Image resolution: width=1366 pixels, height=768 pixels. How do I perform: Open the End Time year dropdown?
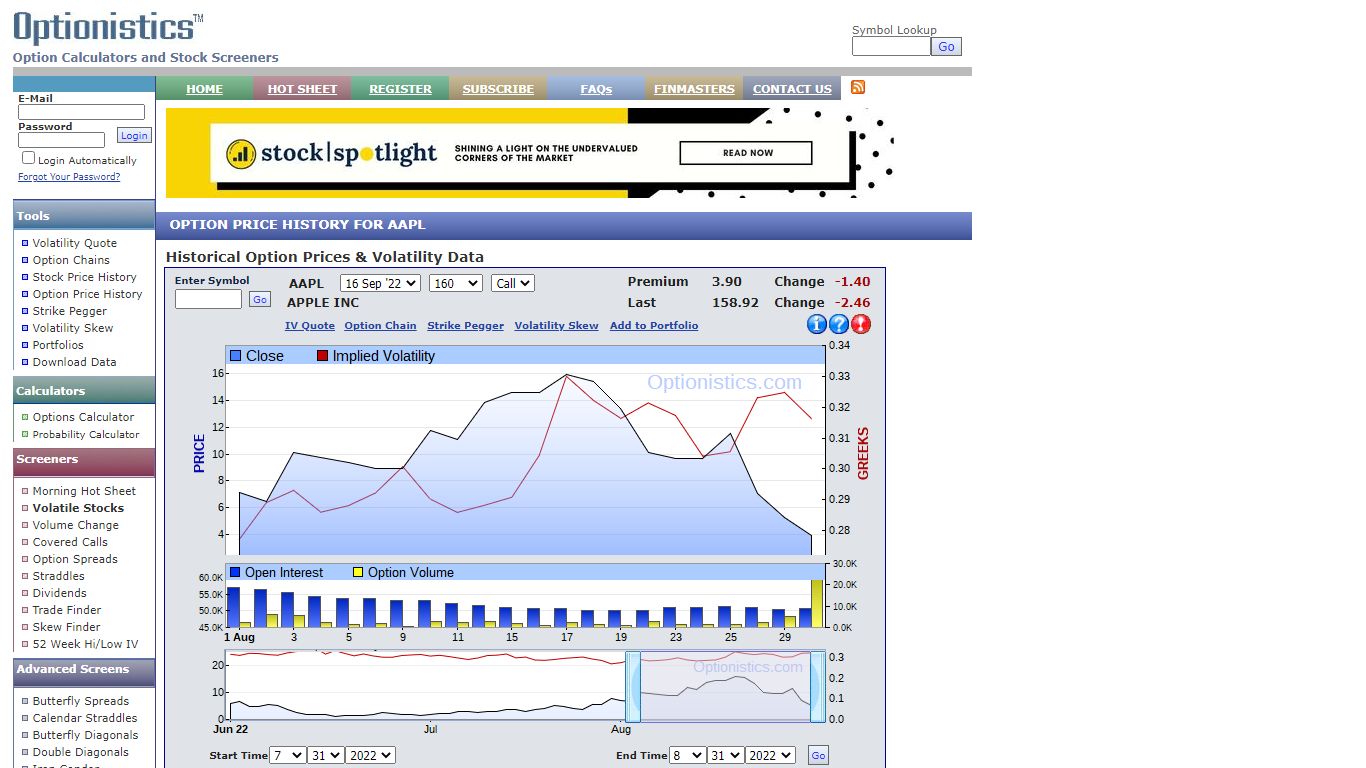tap(770, 755)
